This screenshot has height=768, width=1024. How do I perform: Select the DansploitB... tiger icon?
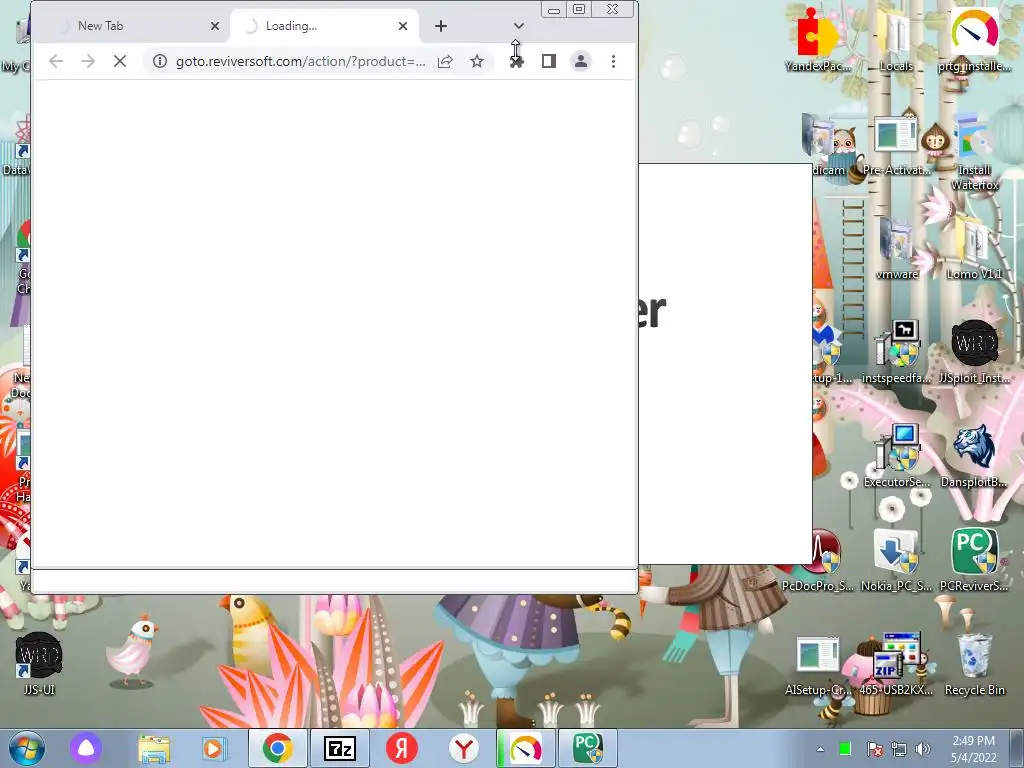click(974, 456)
